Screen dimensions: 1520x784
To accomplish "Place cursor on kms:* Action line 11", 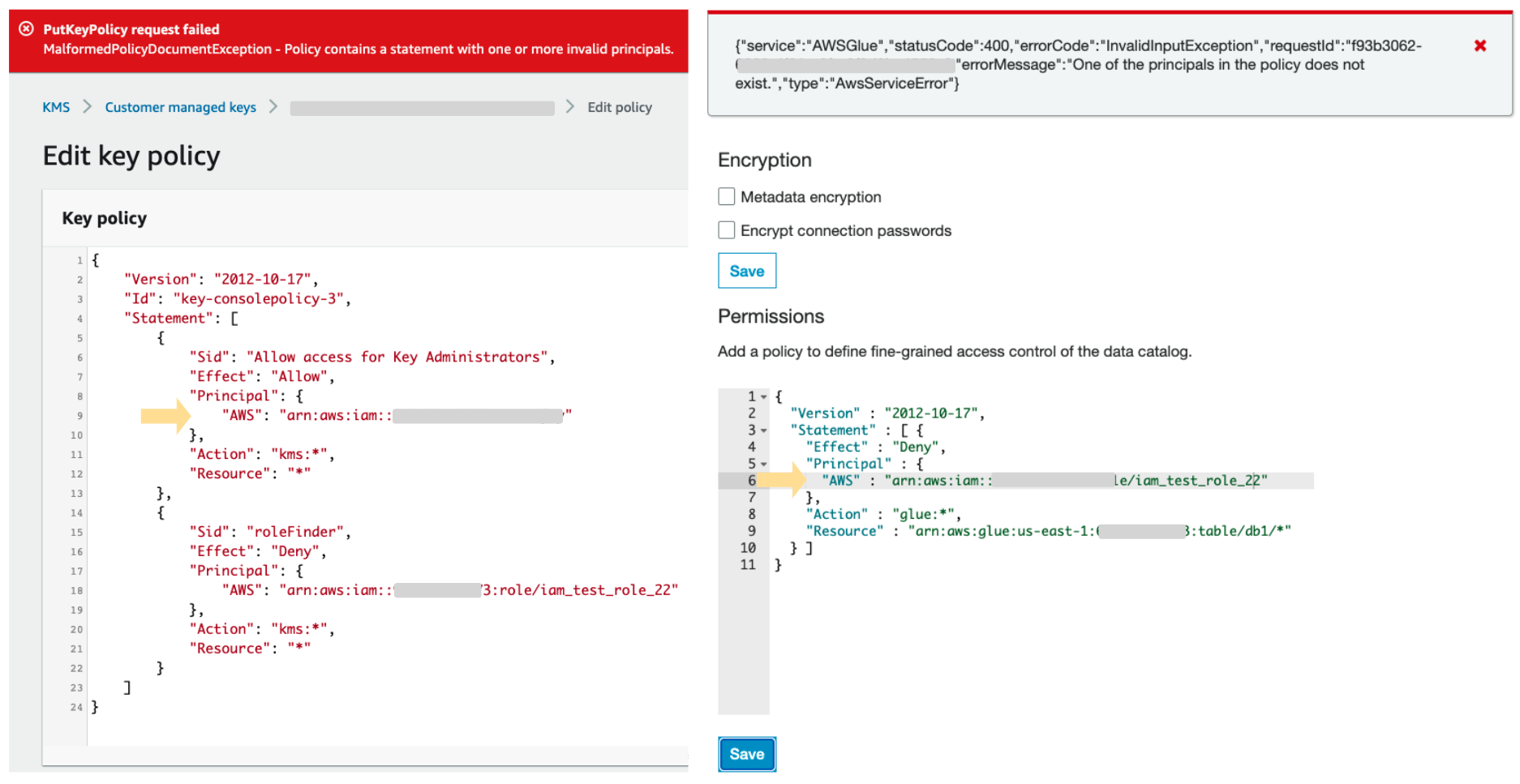I will (261, 454).
